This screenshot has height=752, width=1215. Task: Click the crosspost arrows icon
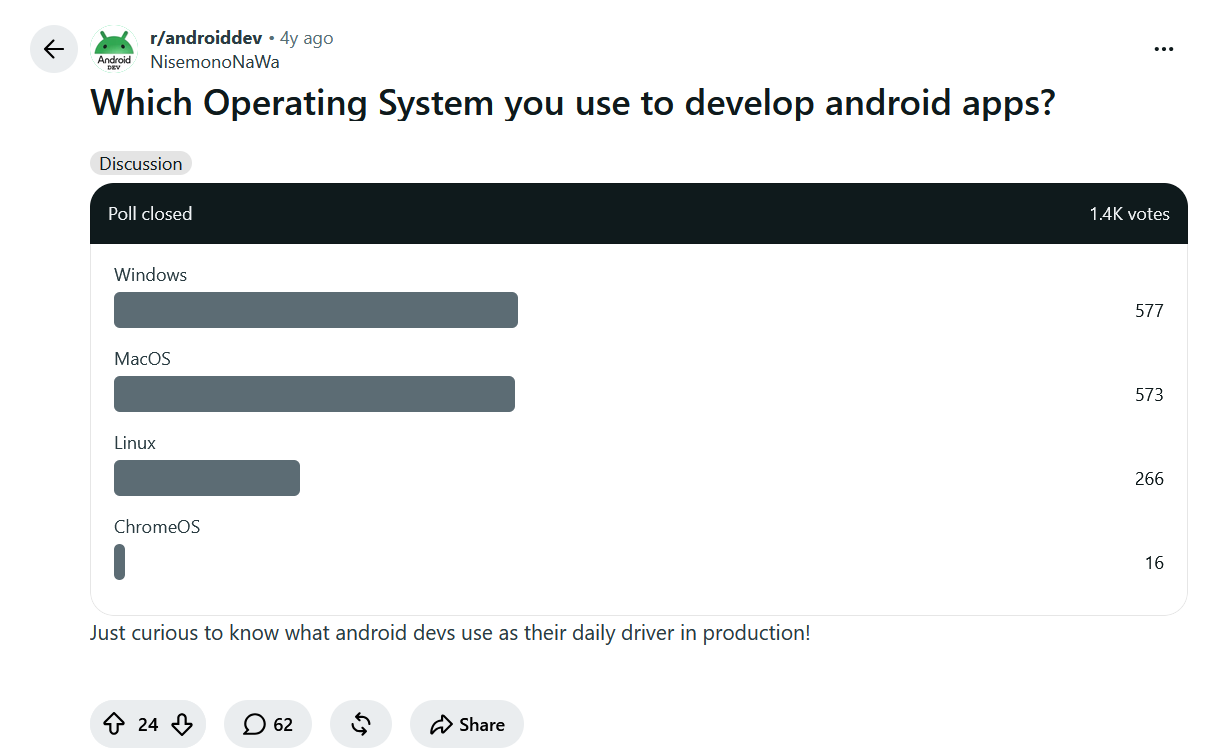point(361,725)
